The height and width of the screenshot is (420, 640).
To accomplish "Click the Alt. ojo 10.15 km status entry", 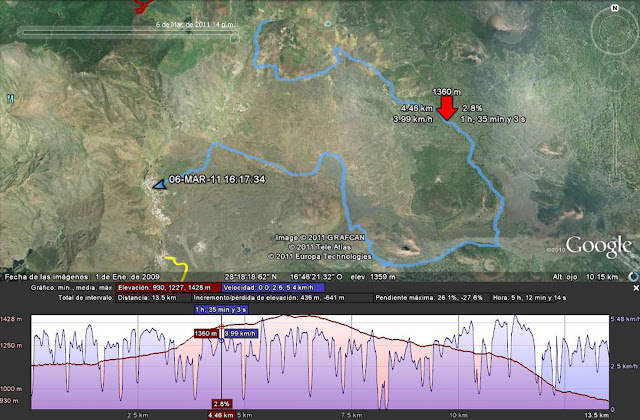I will [x=585, y=277].
